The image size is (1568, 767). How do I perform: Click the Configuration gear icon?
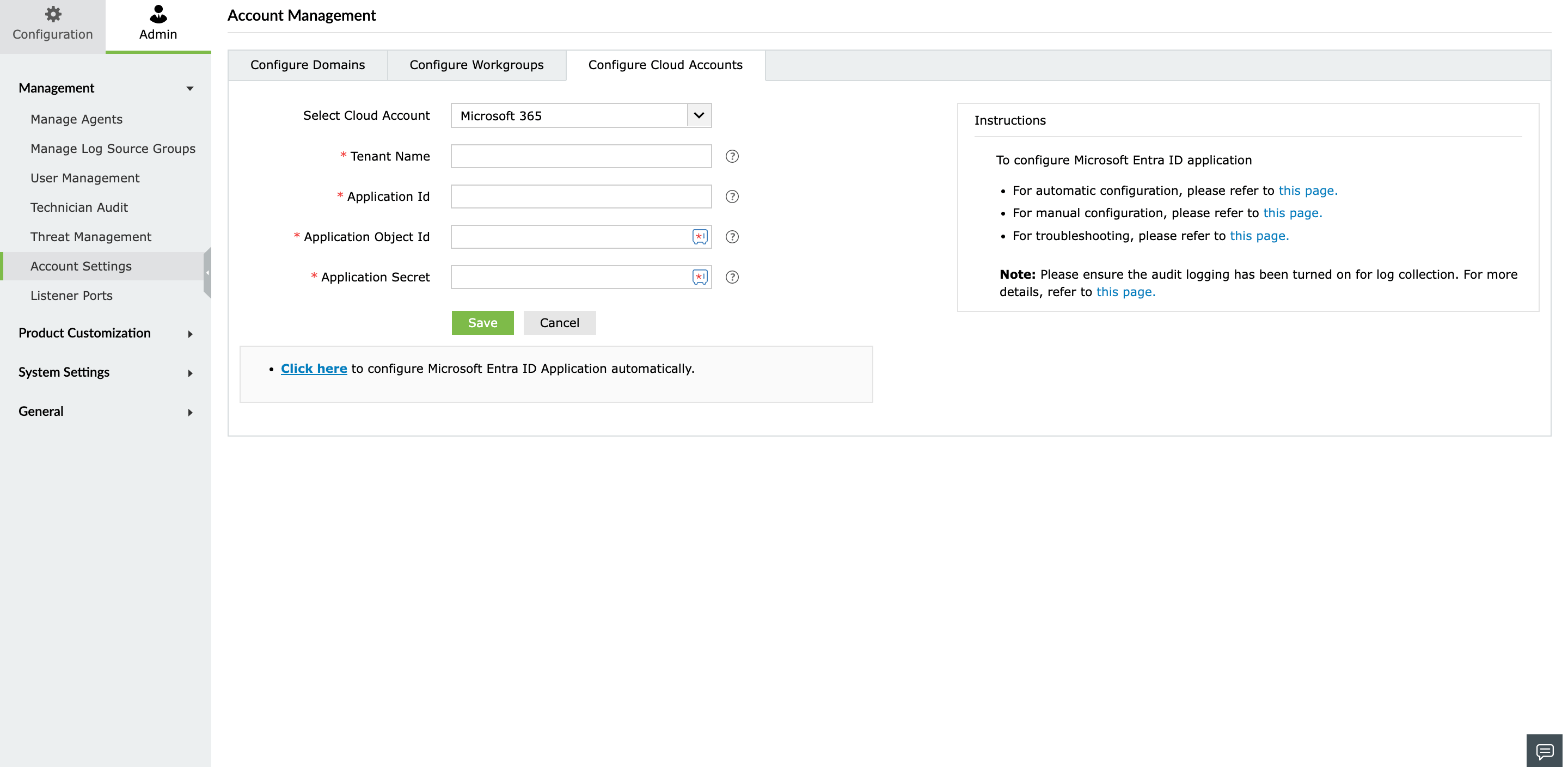click(53, 14)
